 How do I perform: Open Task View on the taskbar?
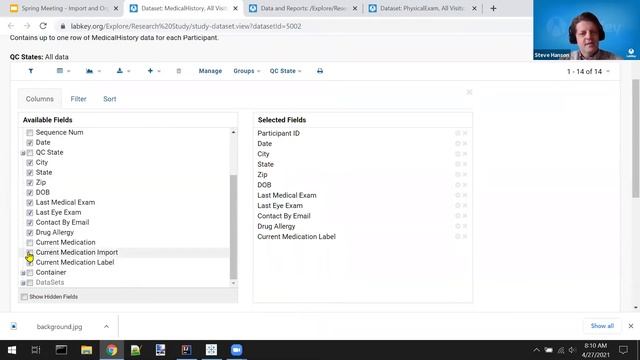pyautogui.click(x=36, y=350)
